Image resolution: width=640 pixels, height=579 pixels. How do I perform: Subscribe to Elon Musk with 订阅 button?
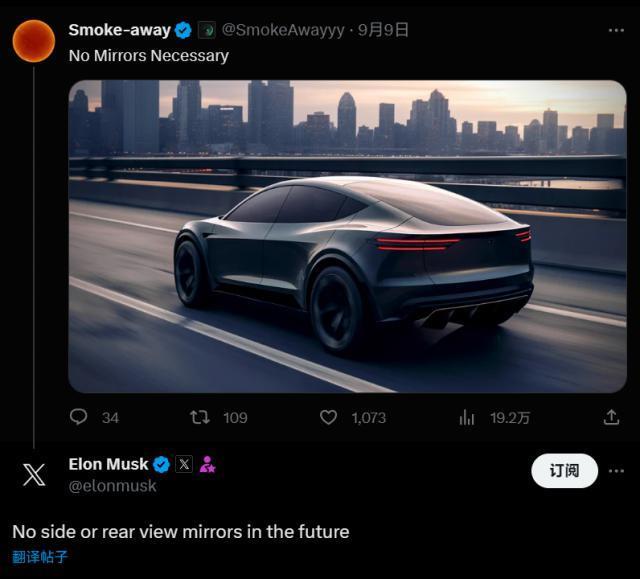tap(564, 470)
